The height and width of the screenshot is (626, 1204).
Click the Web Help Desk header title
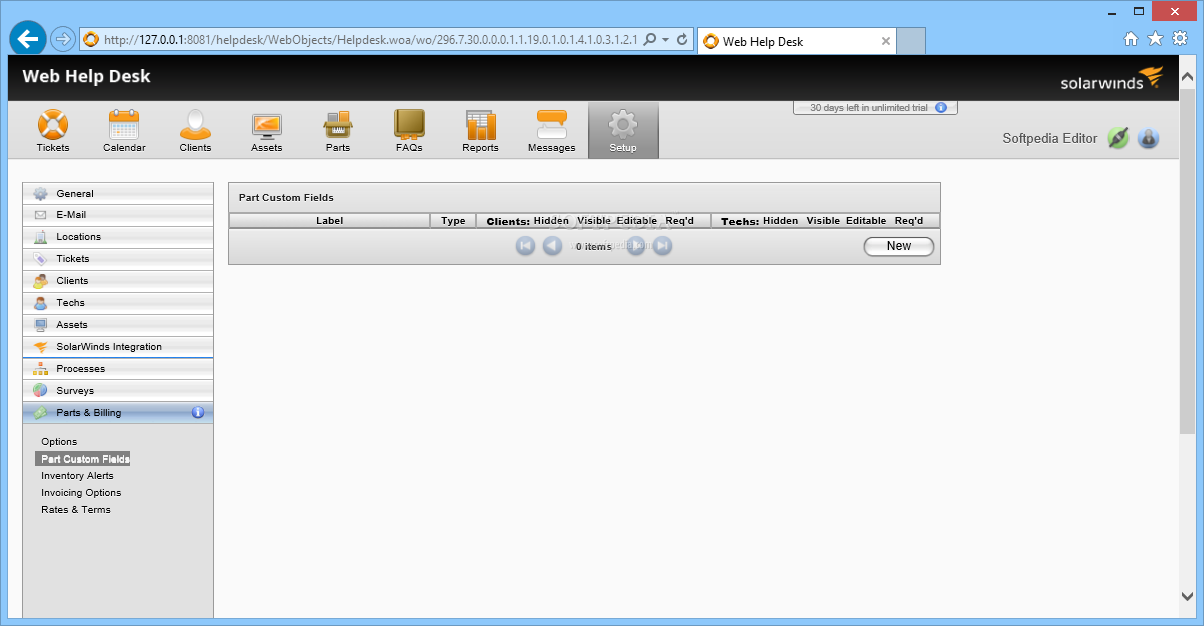coord(86,76)
